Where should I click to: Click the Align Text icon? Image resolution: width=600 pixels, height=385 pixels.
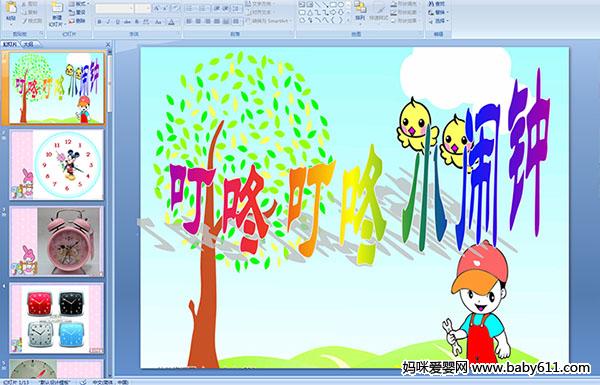click(248, 12)
